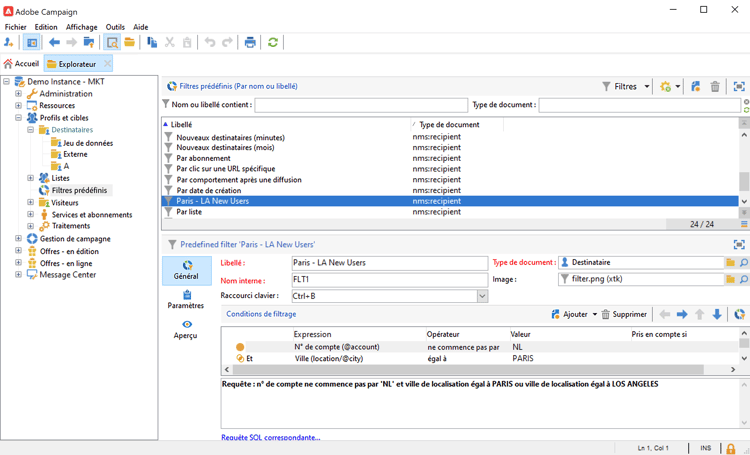Click the undo toolbar icon
Screen dimensions: 750x455
pos(210,43)
